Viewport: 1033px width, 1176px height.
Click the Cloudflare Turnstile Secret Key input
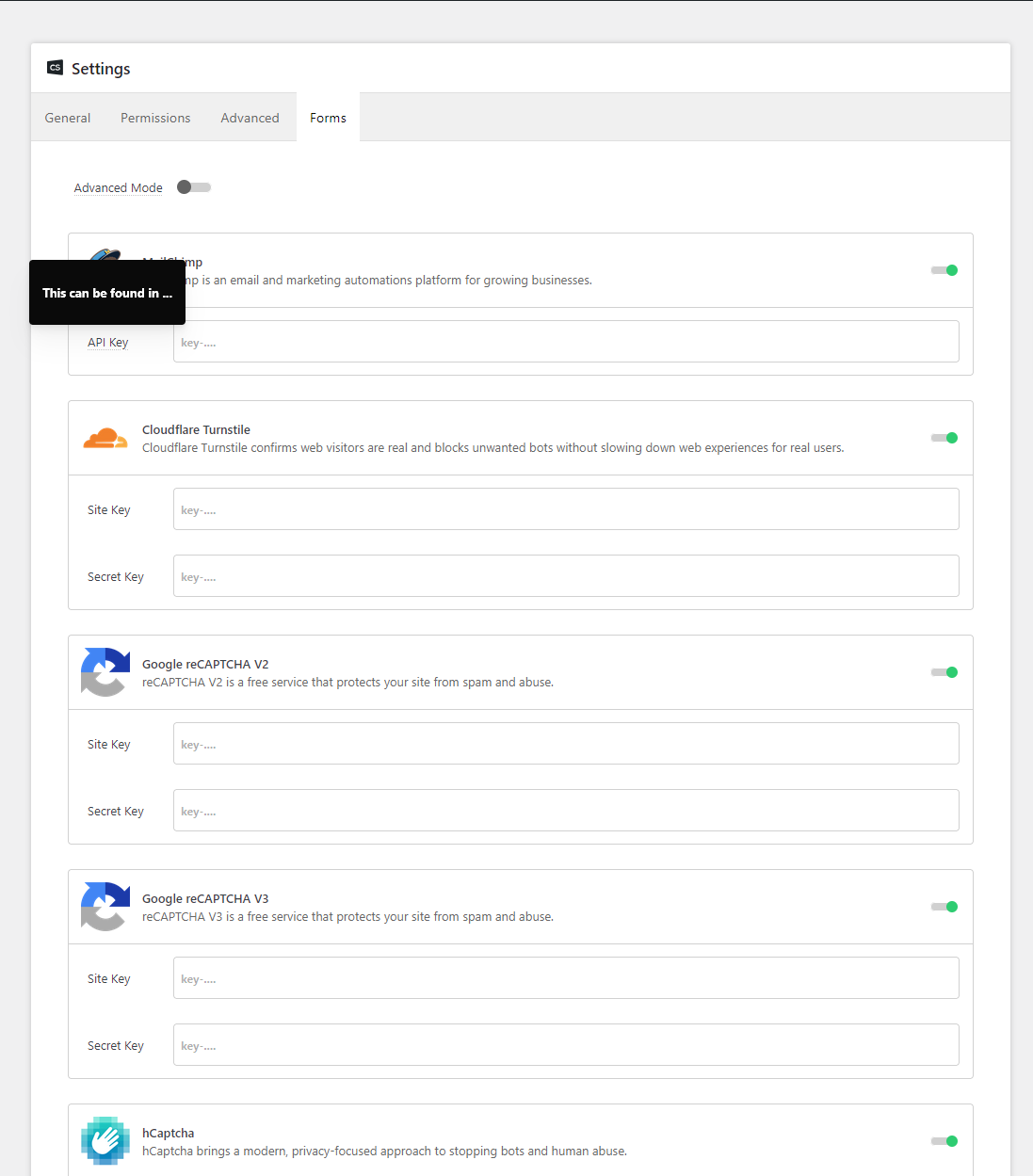[565, 576]
